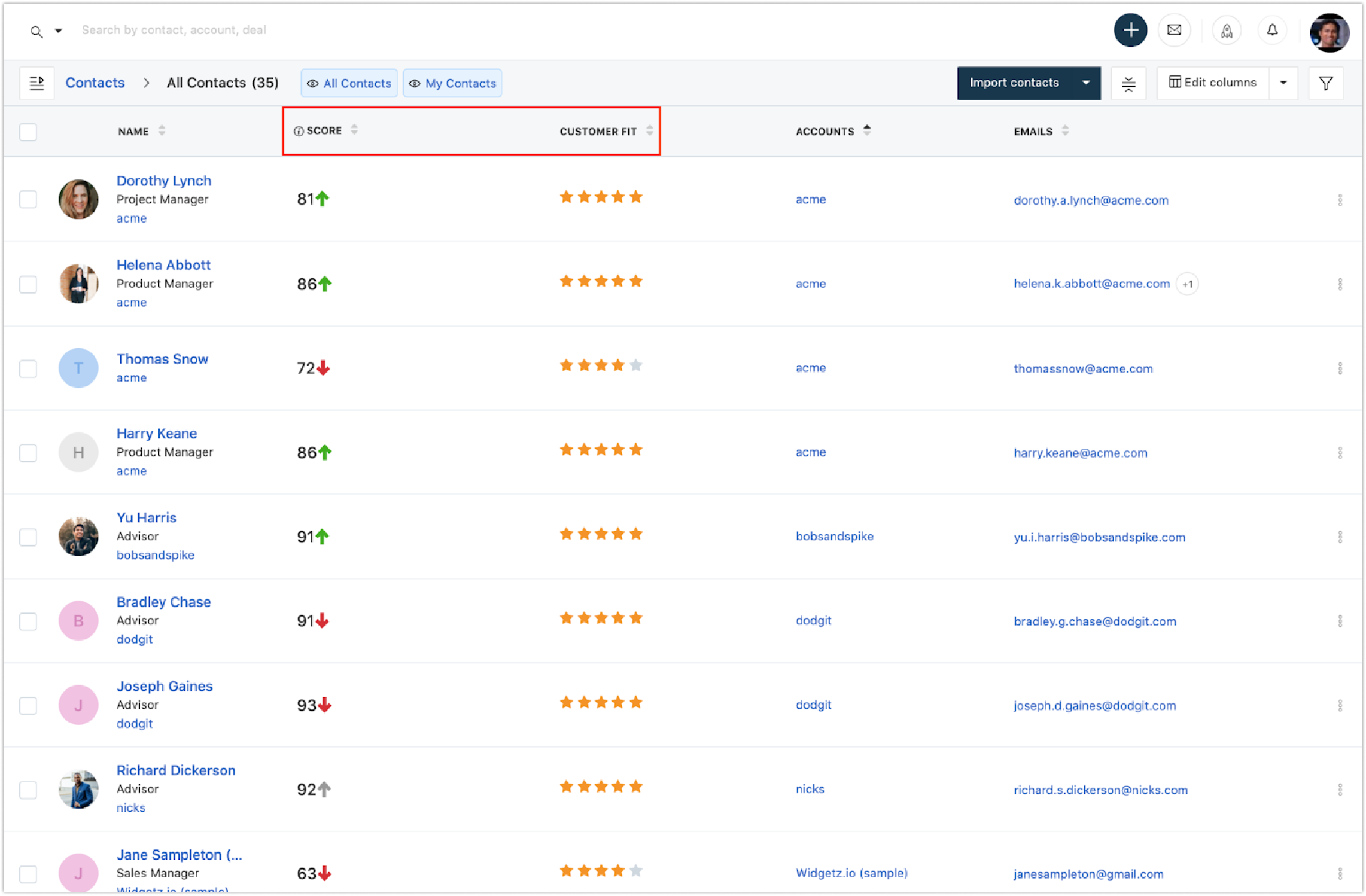This screenshot has width=1366, height=896.
Task: Open the email envelope icon
Action: (x=1174, y=30)
